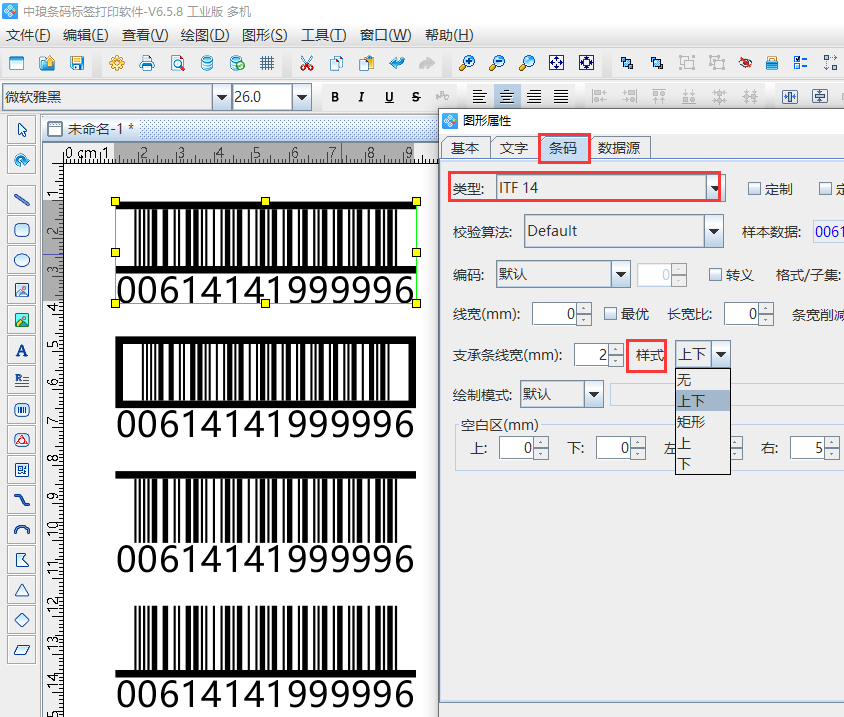Open the 绘图(D) menu

click(205, 36)
